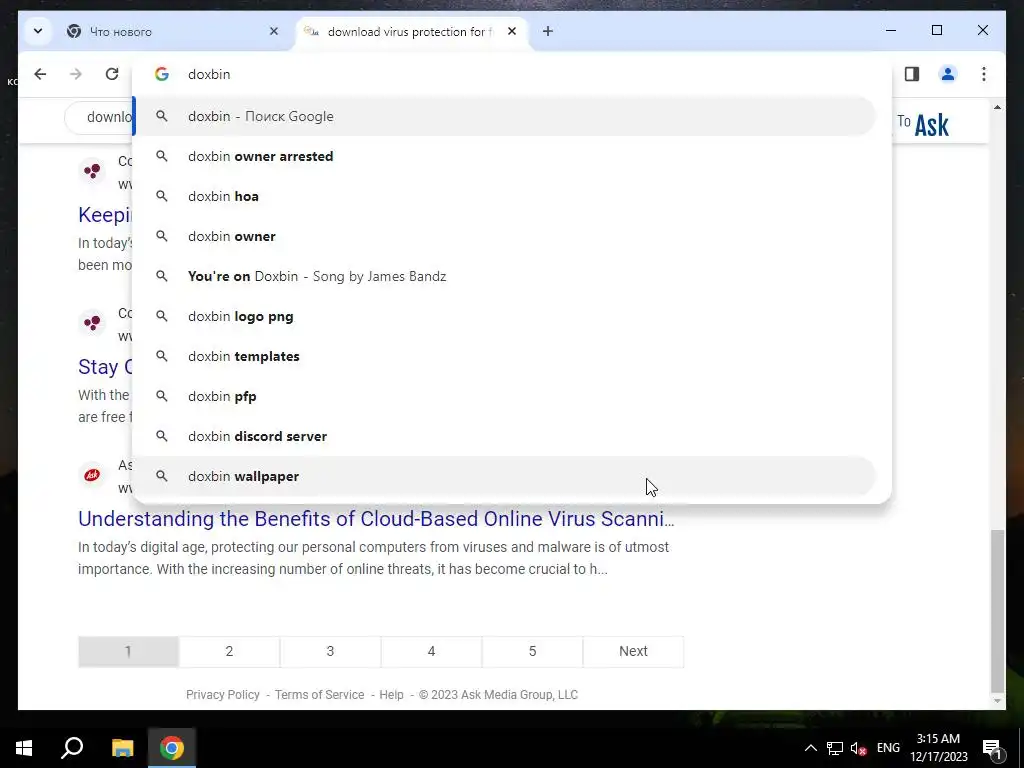1024x768 pixels.
Task: Pick the 'doxbin templates' suggestion
Action: point(504,356)
